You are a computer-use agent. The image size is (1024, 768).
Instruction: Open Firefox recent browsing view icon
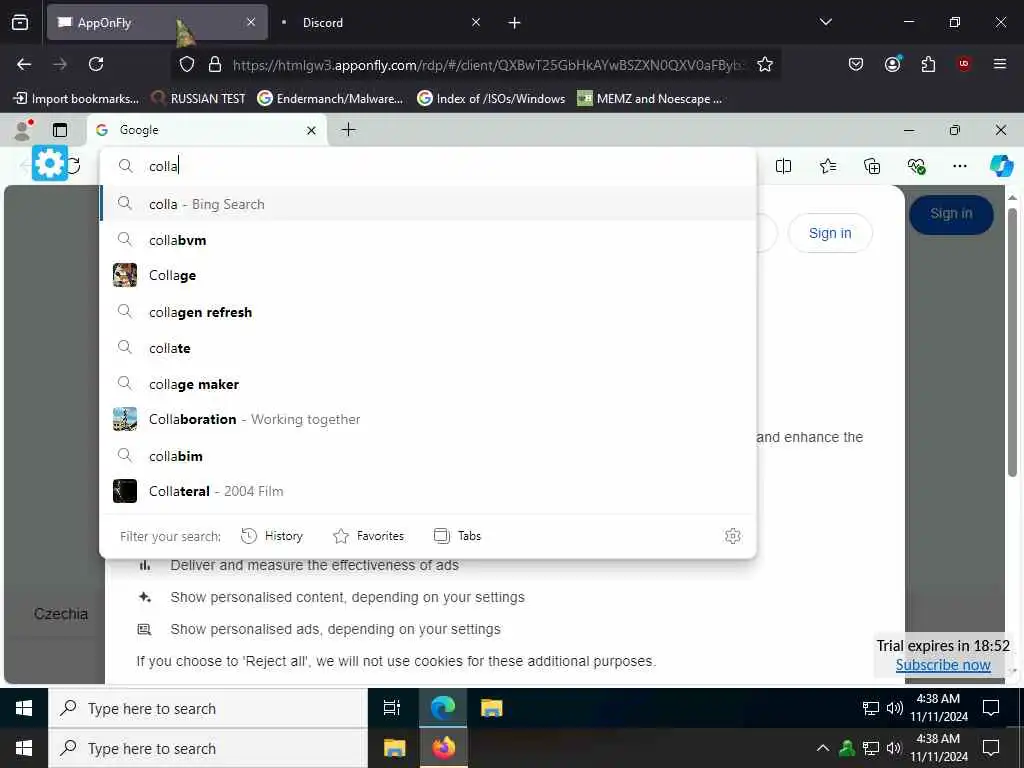pos(20,23)
